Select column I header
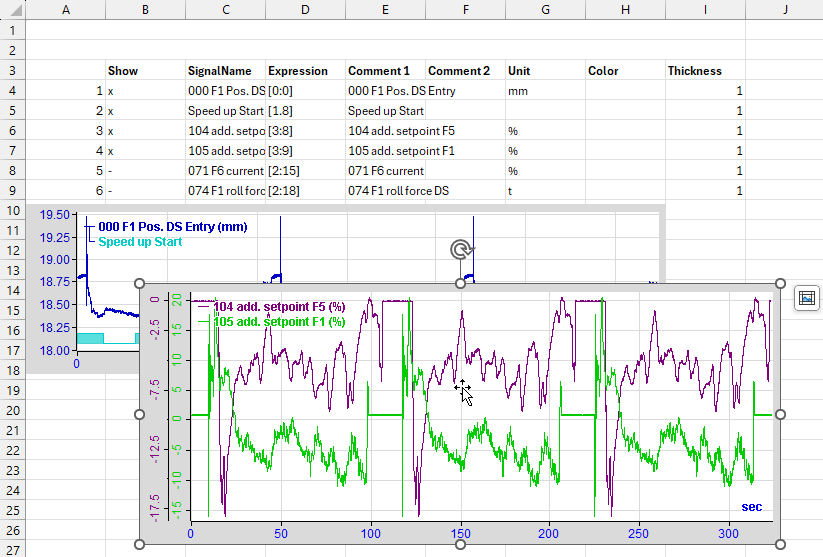 (705, 9)
